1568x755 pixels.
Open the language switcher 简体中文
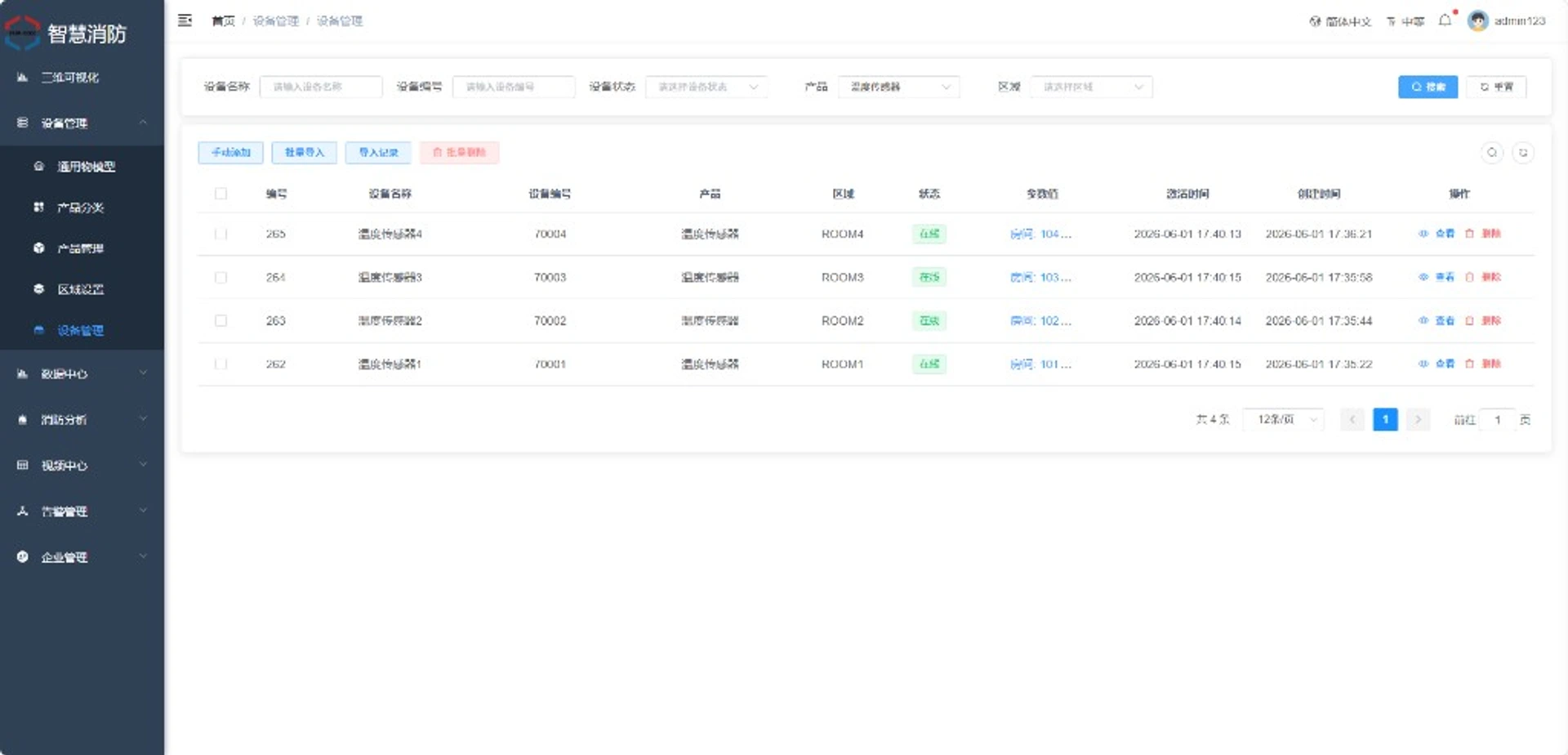[1340, 21]
